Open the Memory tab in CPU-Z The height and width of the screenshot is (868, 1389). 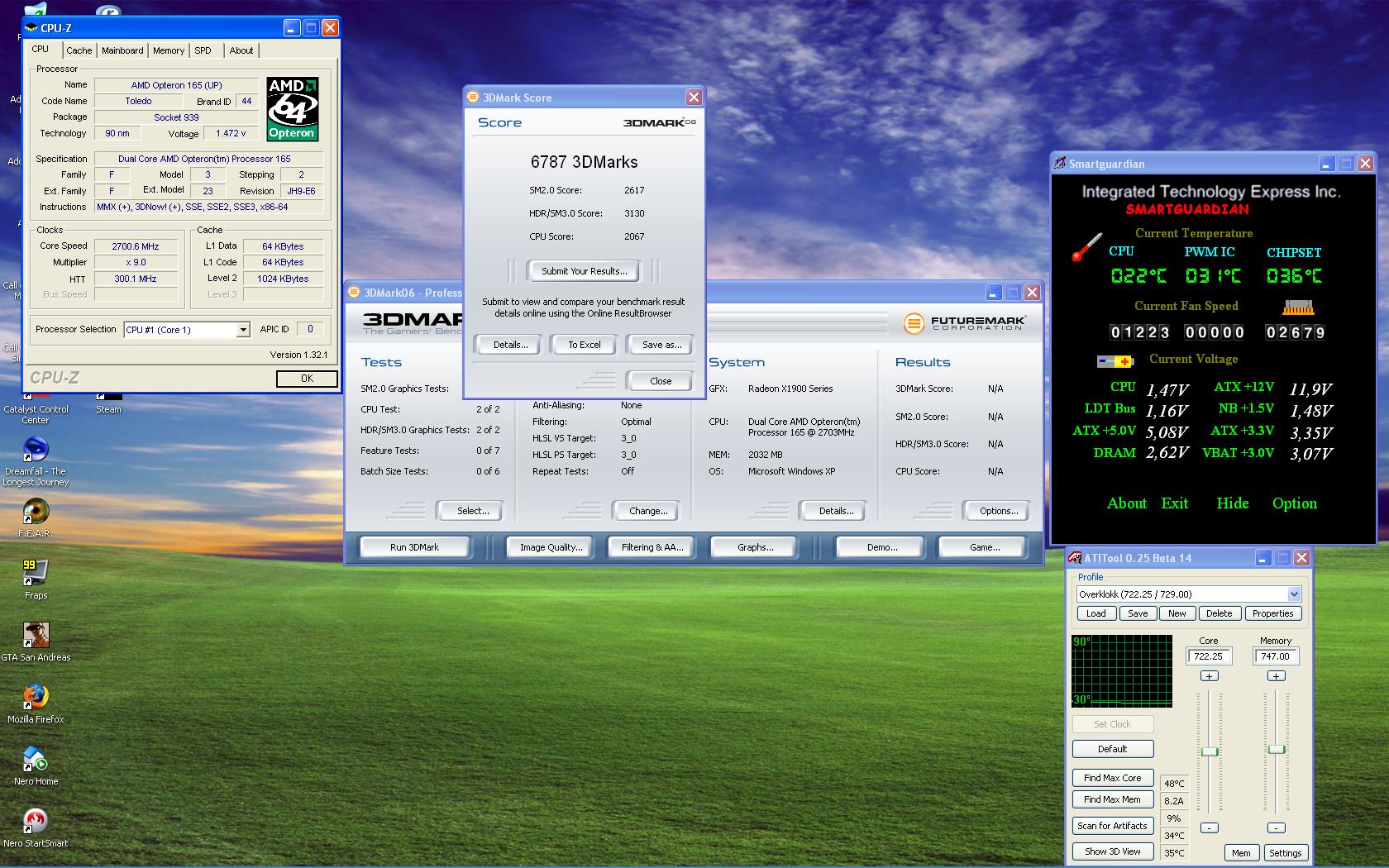[169, 50]
